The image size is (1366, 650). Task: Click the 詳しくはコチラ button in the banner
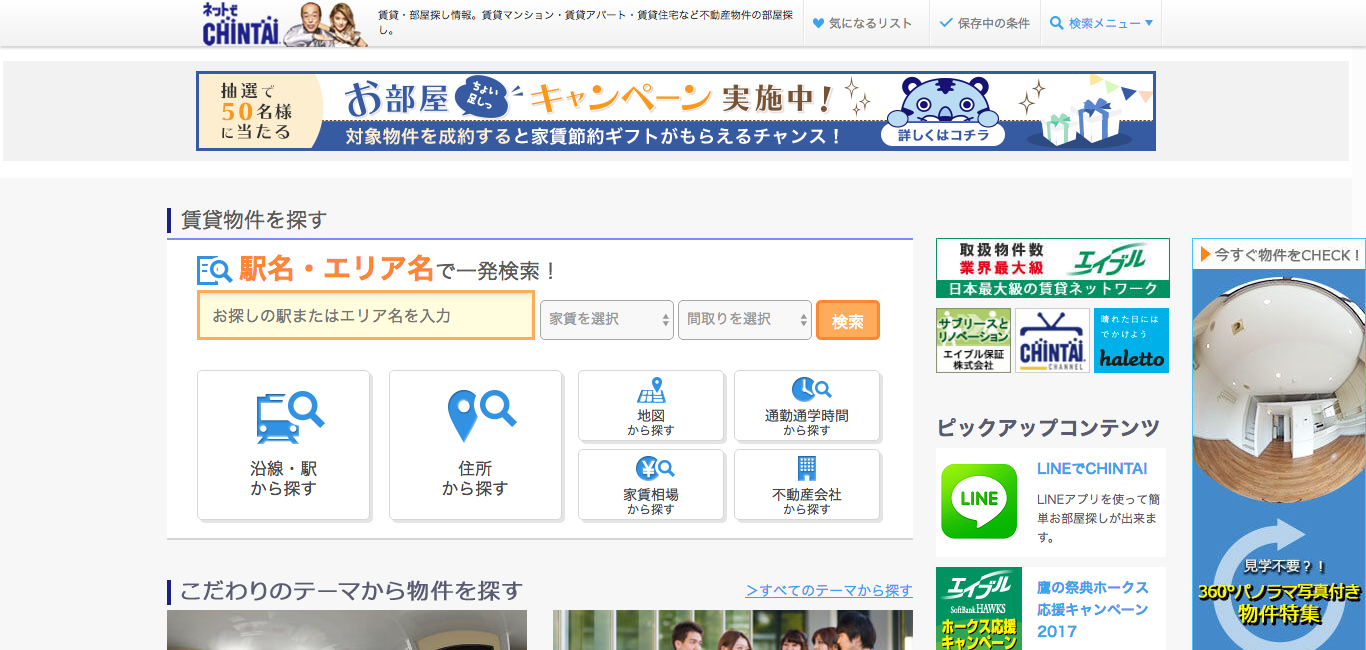(x=943, y=135)
